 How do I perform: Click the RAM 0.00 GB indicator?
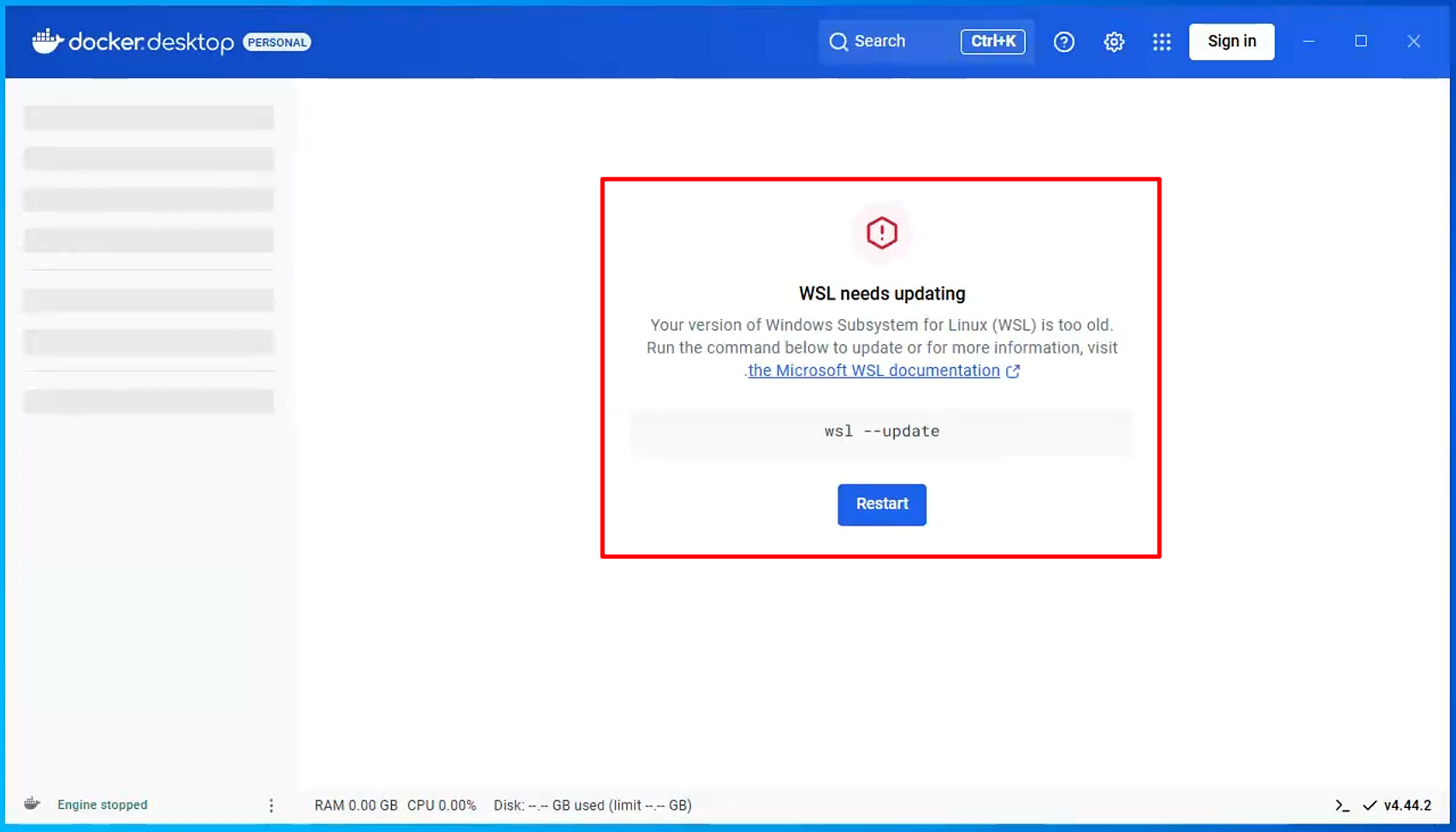(356, 805)
